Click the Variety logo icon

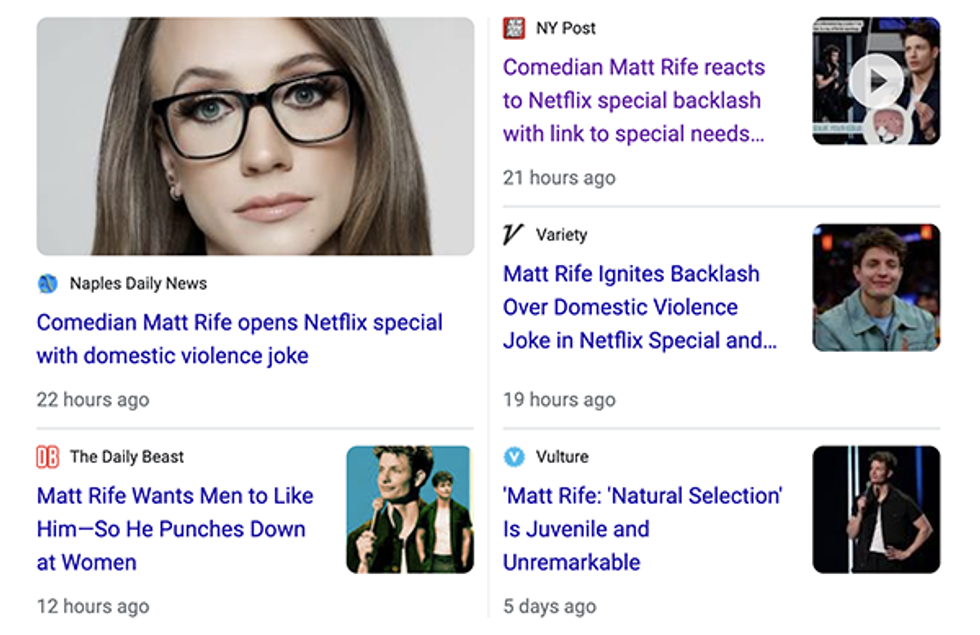pos(514,235)
